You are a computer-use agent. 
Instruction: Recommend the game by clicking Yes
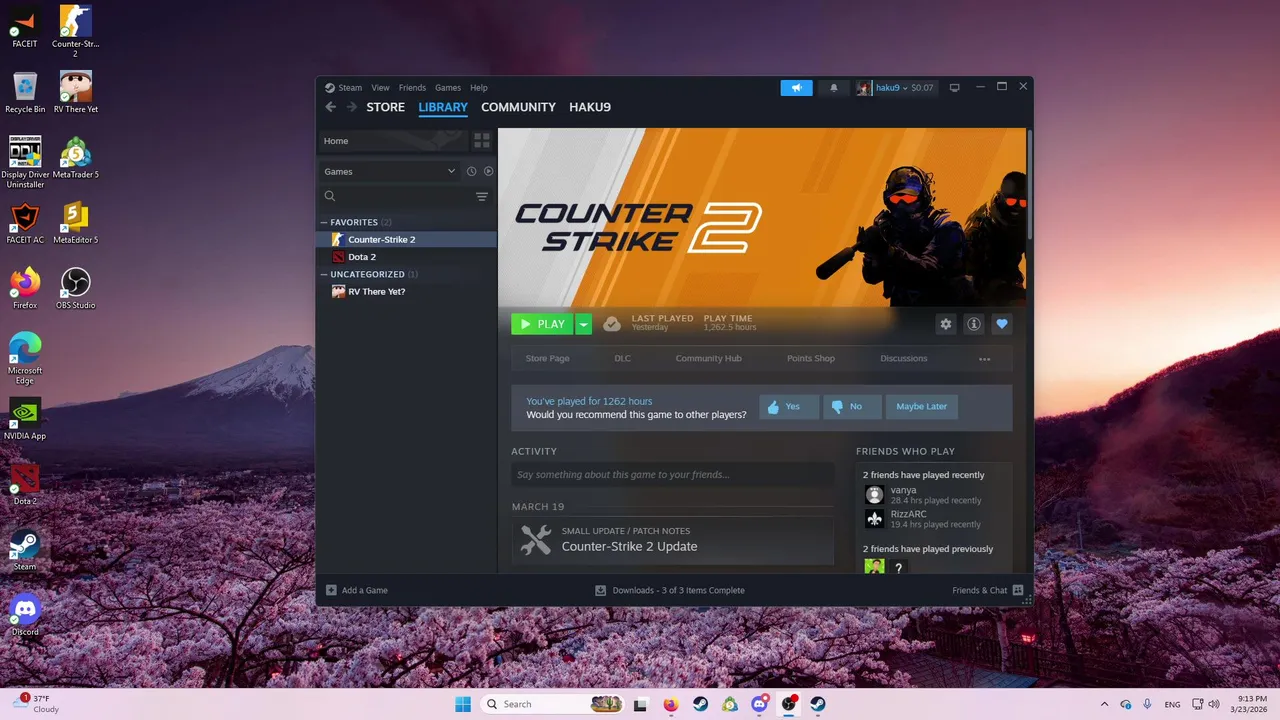click(x=789, y=407)
